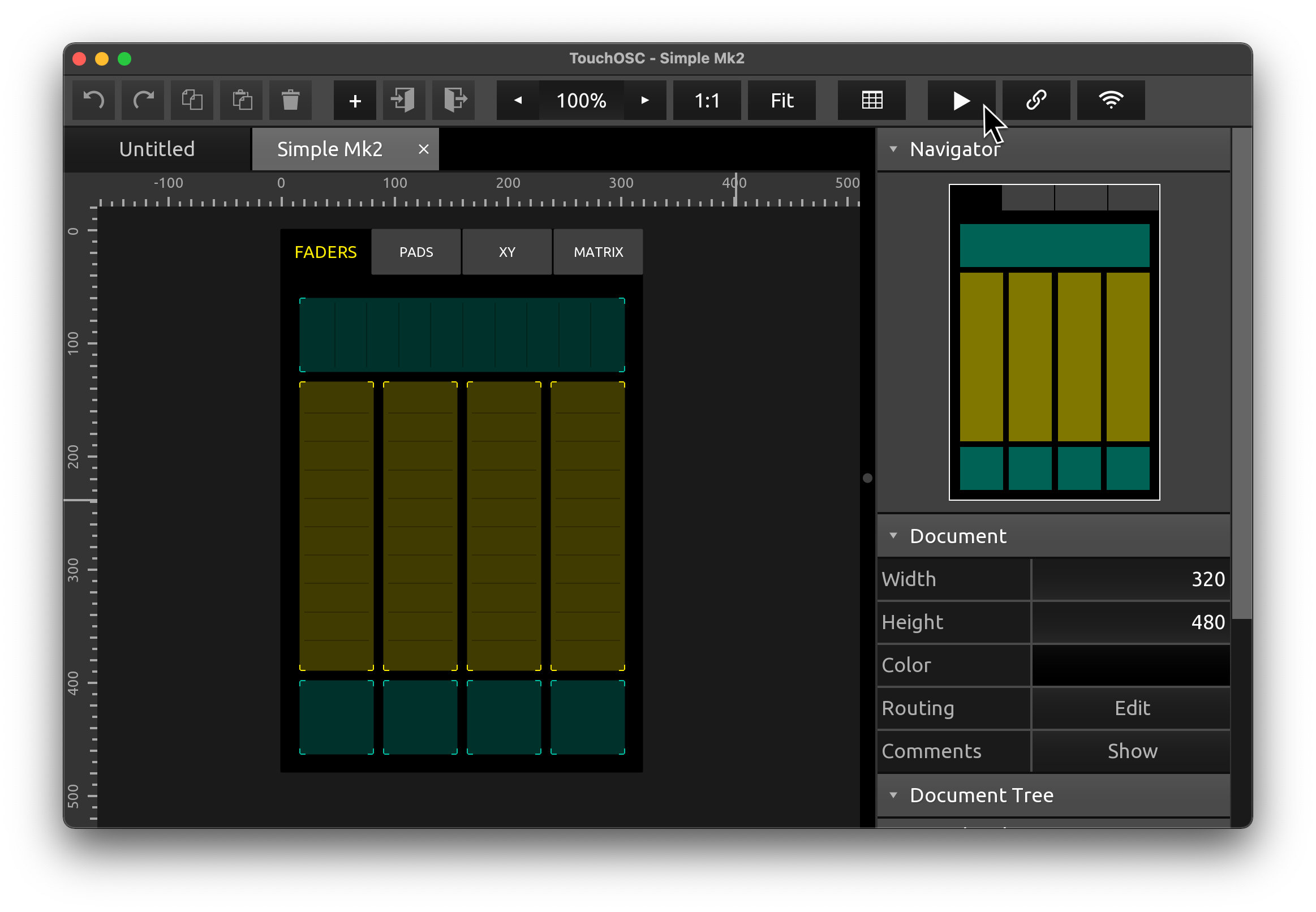The width and height of the screenshot is (1316, 912).
Task: Select the third teal button at bottom
Action: (x=504, y=718)
